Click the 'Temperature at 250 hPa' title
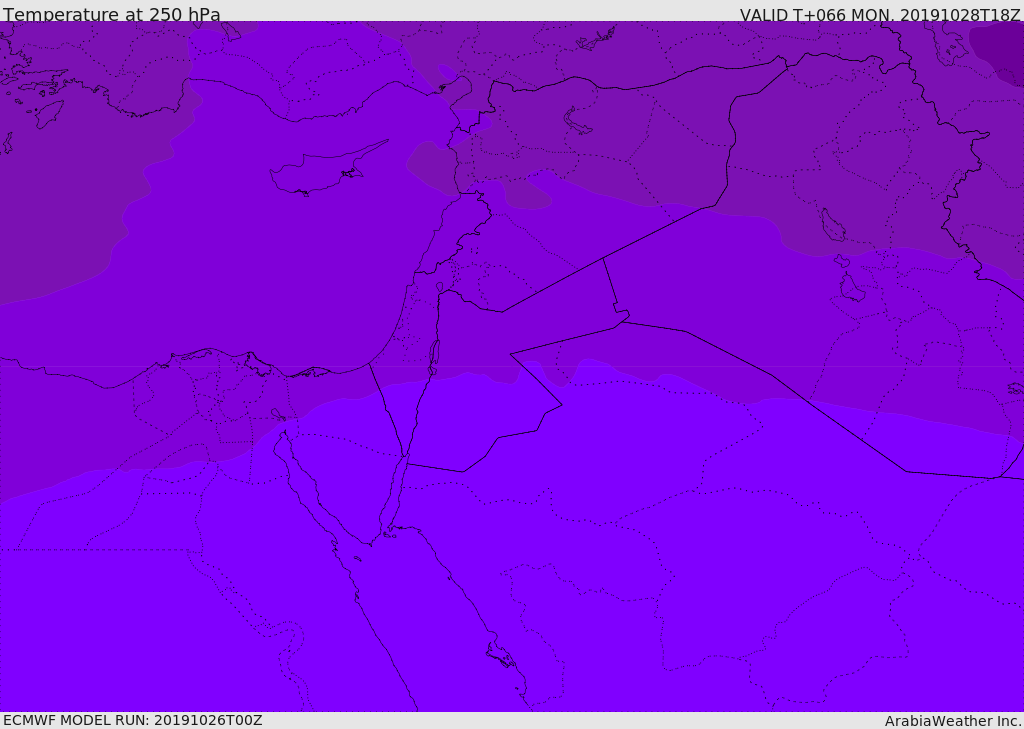 click(112, 14)
